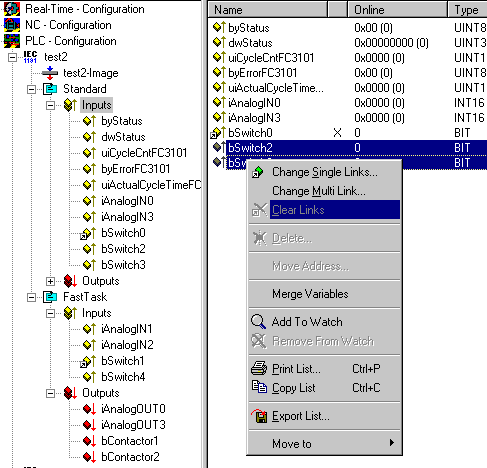This screenshot has width=487, height=468.
Task: Click the printer icon for Print List
Action: point(259,369)
